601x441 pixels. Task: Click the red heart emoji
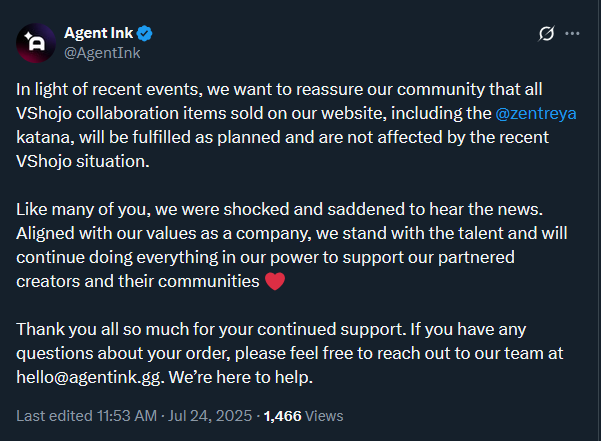coord(275,281)
